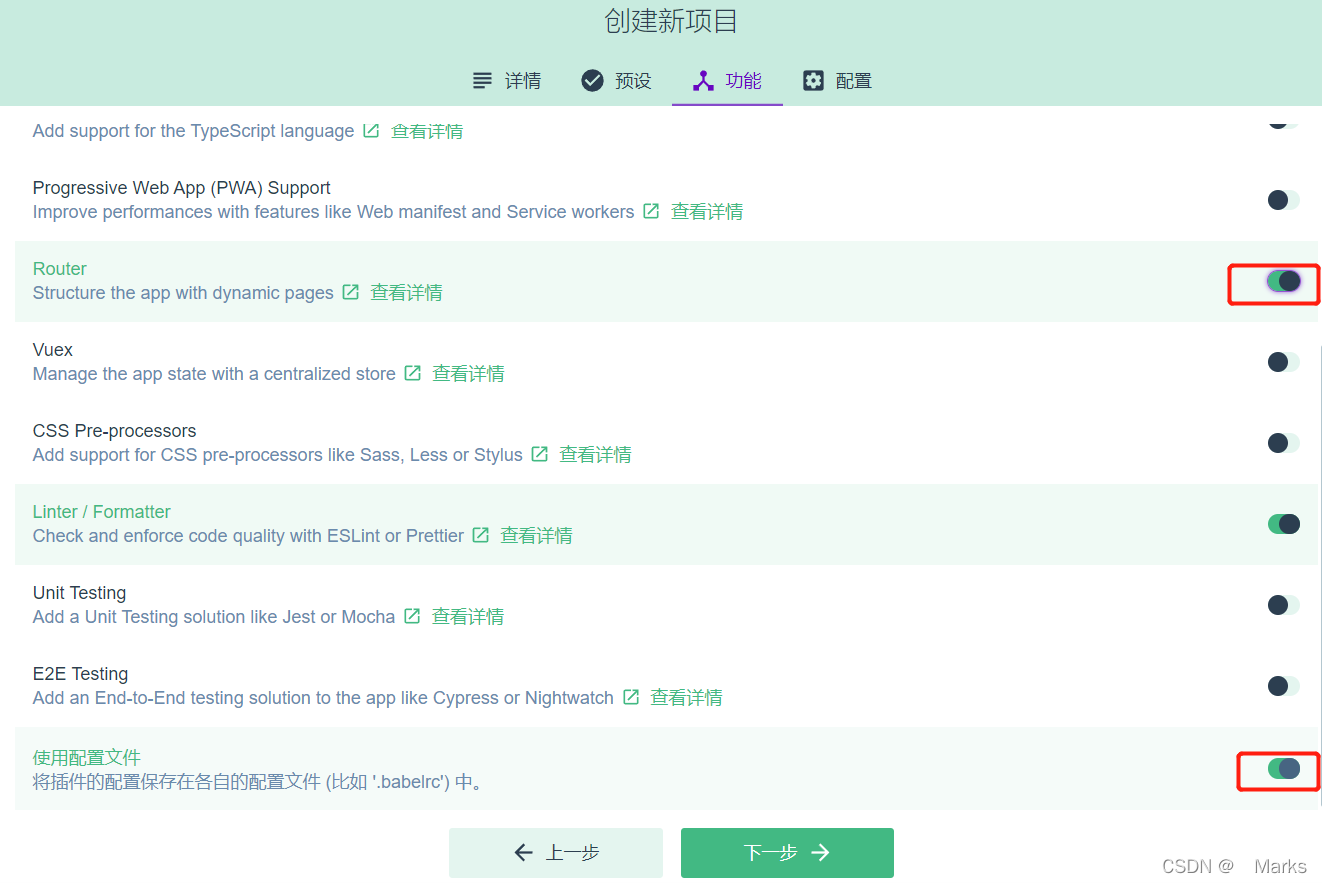The image size is (1322, 883).
Task: Click the 将插件的配置保存 description text
Action: [x=260, y=782]
